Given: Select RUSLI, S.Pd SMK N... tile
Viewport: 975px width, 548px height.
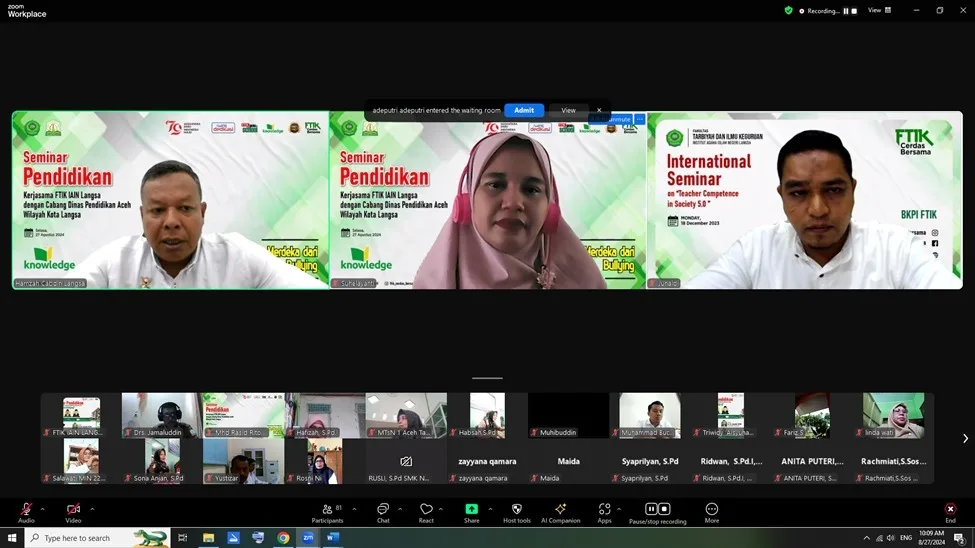Looking at the screenshot, I should coord(406,461).
